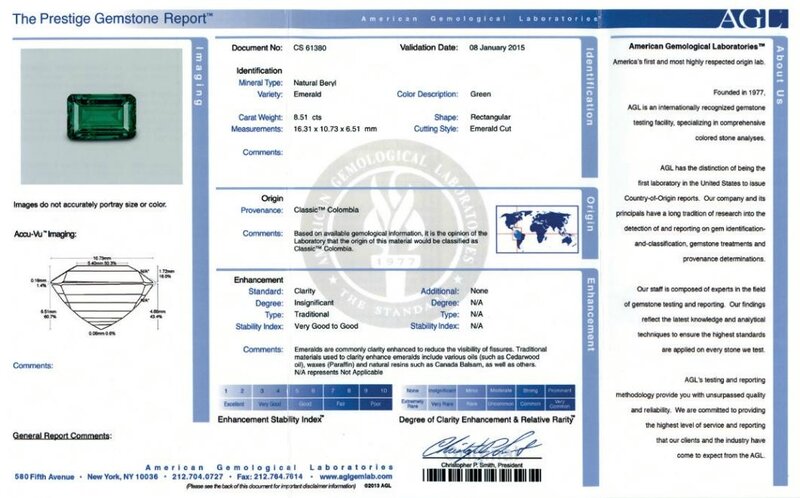This screenshot has height=498, width=800.
Task: Click the 'None' clarity enhancement scale cell
Action: 413,391
